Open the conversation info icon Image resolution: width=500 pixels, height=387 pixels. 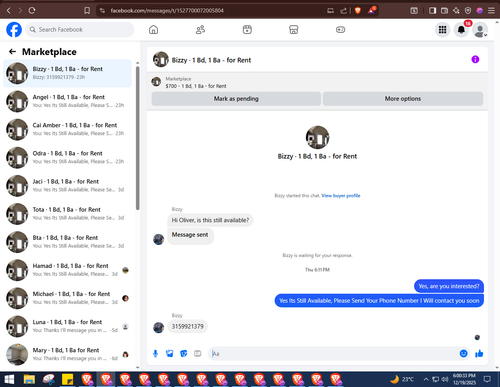point(475,59)
